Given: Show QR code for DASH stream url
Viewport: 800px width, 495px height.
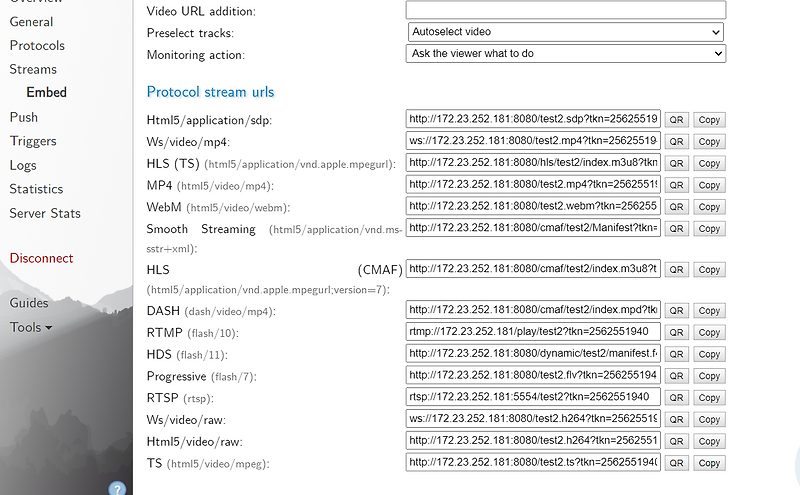Looking at the screenshot, I should click(677, 311).
